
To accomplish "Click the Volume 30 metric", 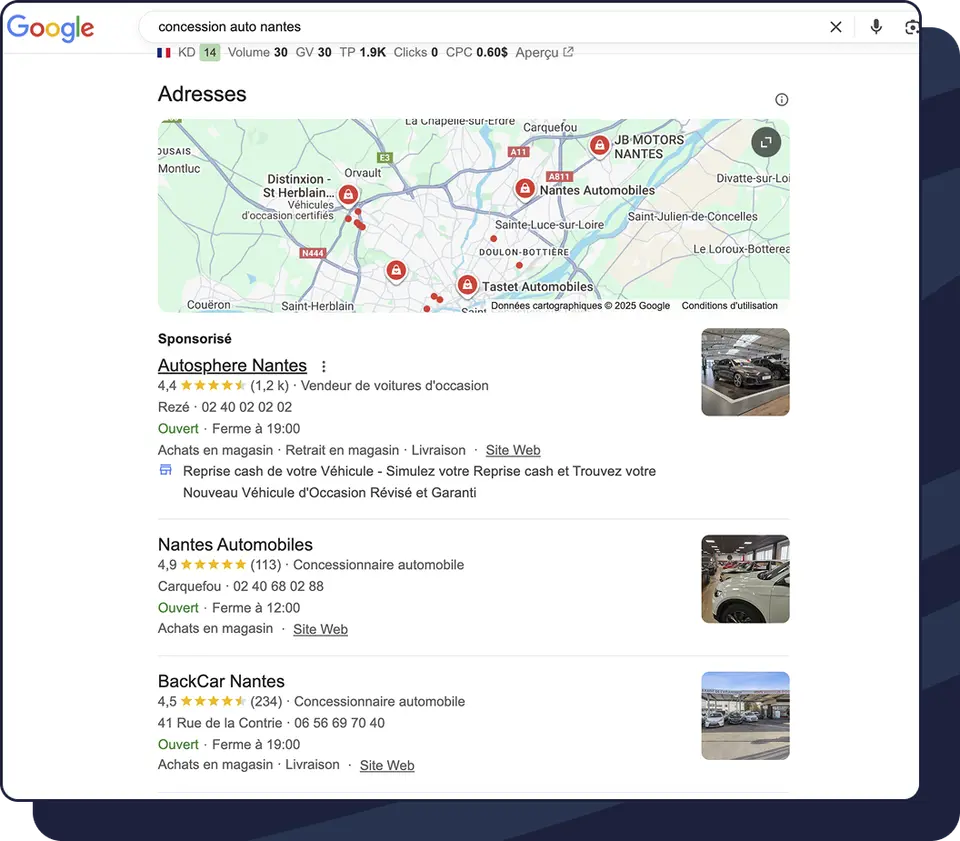I will click(258, 53).
